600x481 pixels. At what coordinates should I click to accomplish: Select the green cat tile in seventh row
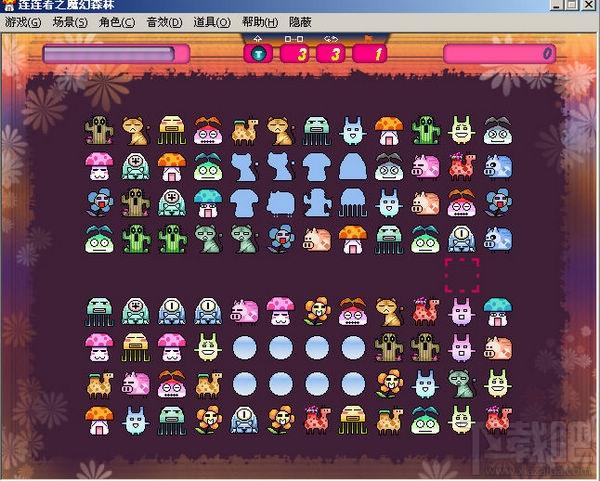[461, 384]
